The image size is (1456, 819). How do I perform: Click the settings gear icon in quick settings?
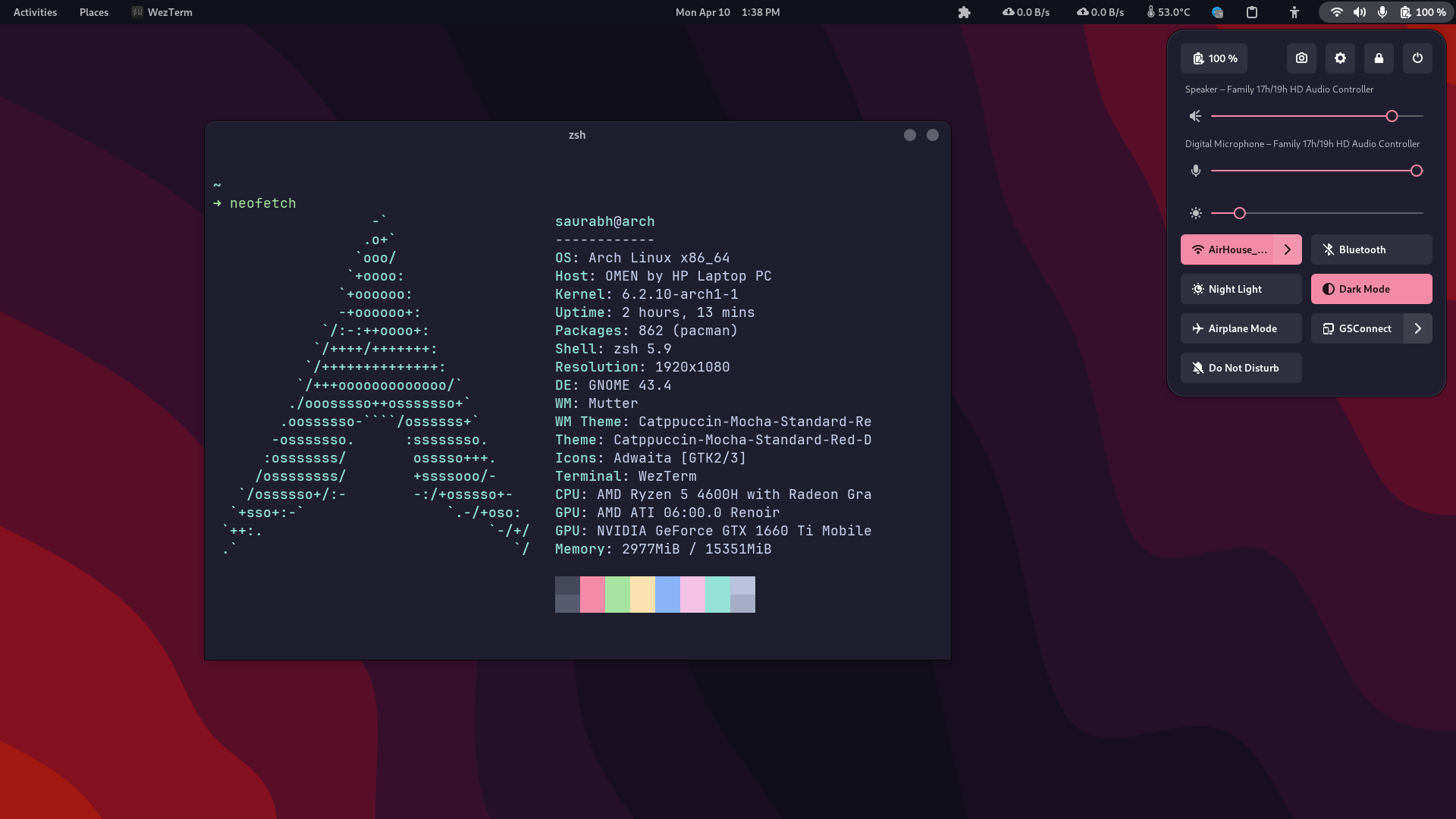1340,58
